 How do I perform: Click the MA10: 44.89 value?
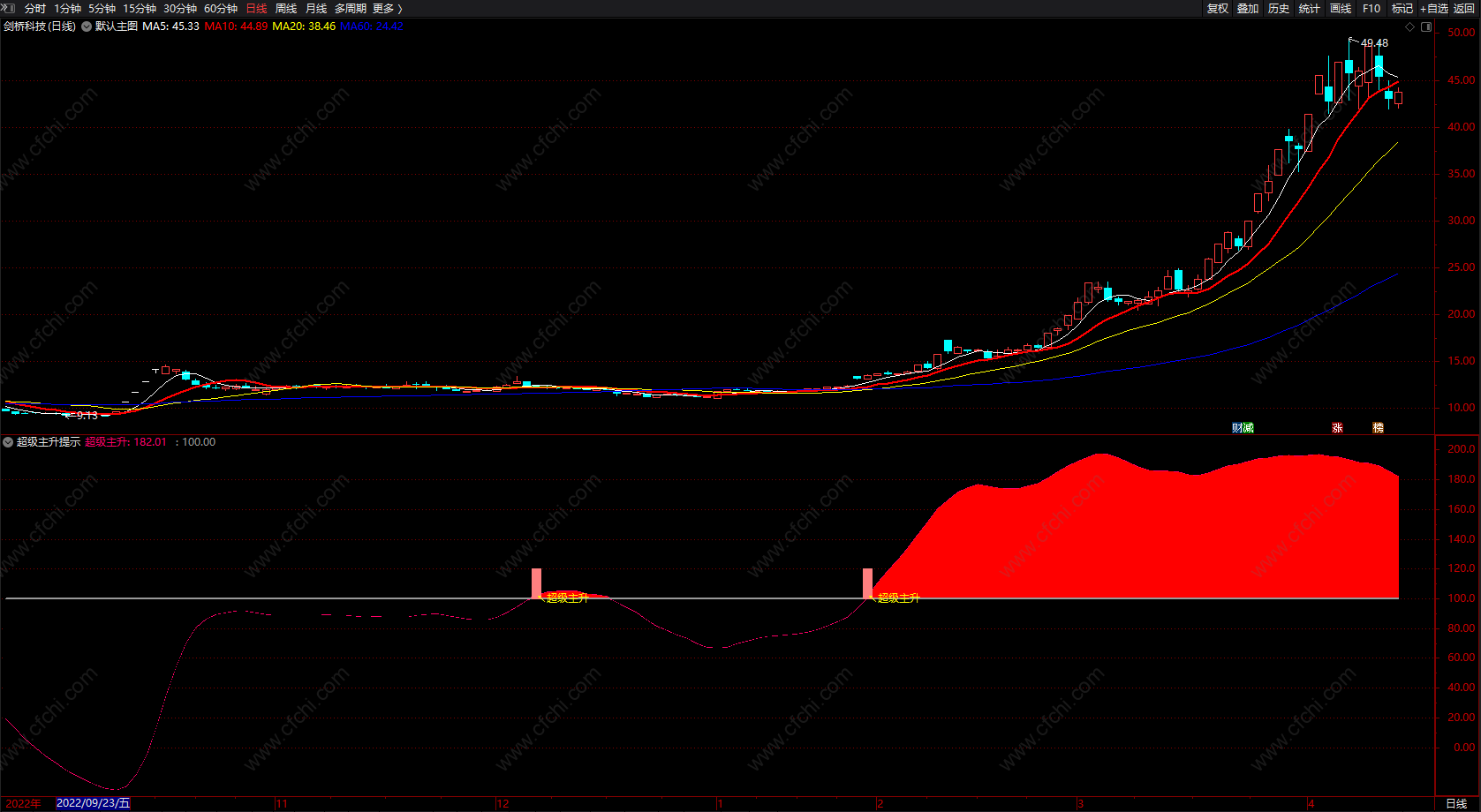[236, 26]
